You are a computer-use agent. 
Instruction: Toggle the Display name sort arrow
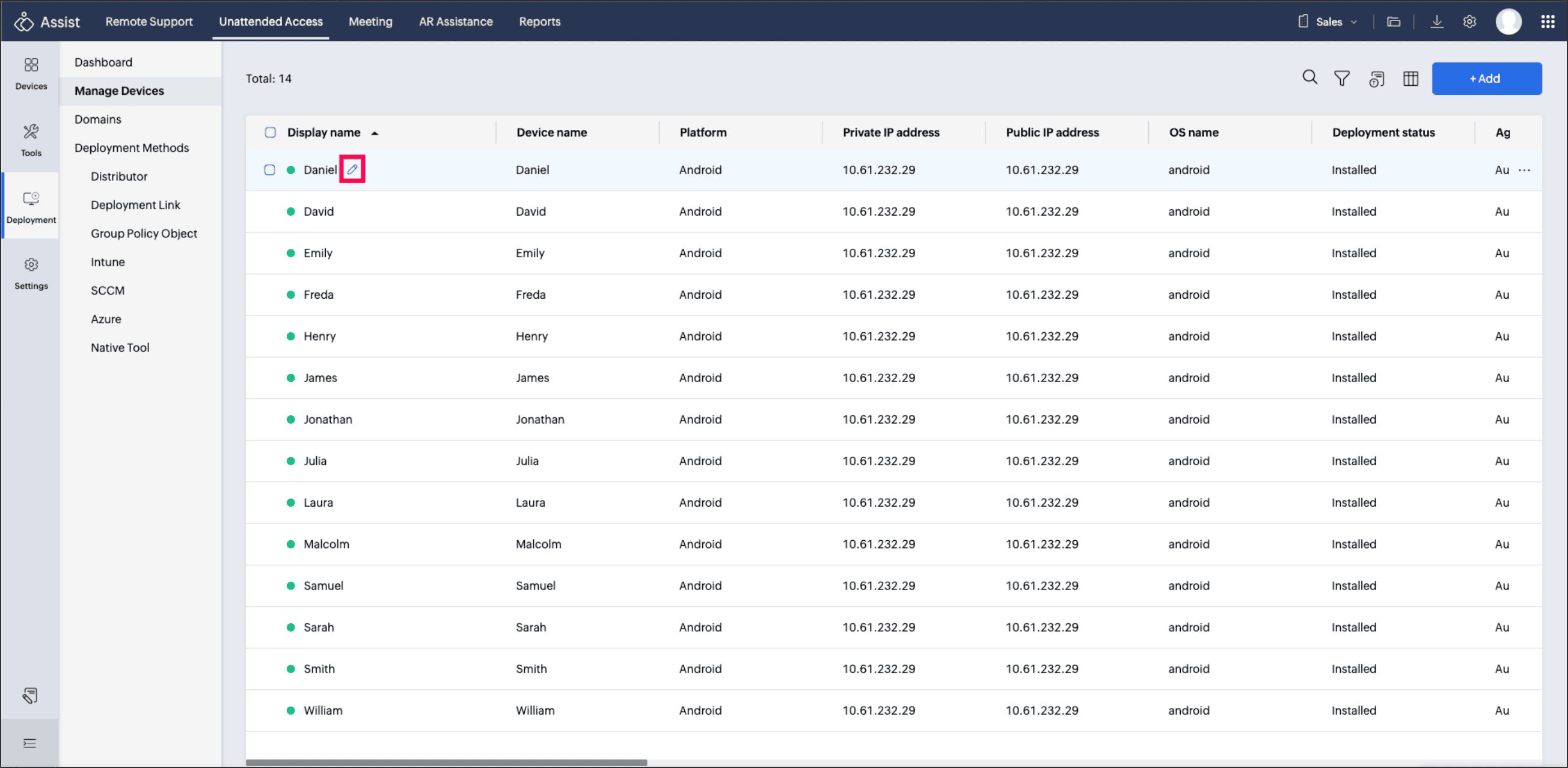click(375, 133)
